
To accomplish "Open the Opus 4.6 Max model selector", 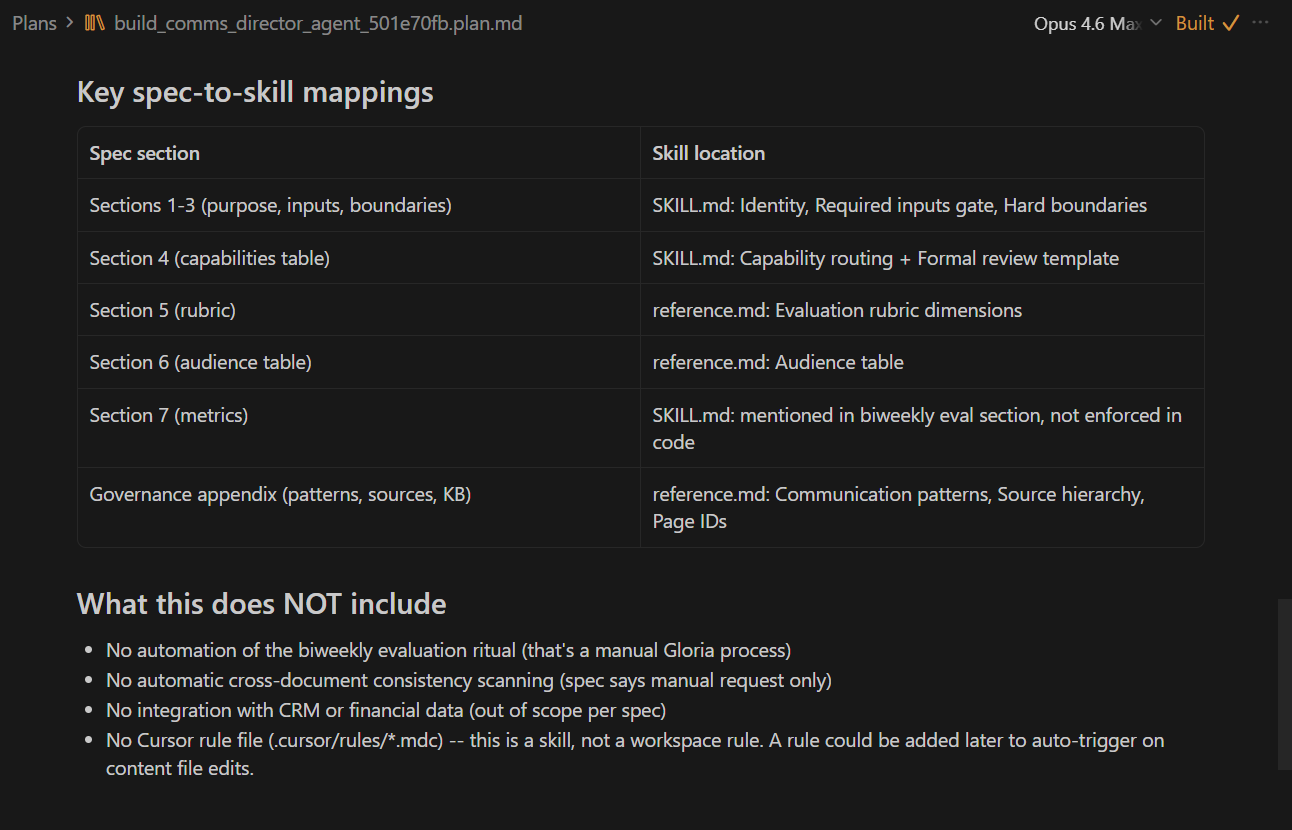I will 1087,23.
